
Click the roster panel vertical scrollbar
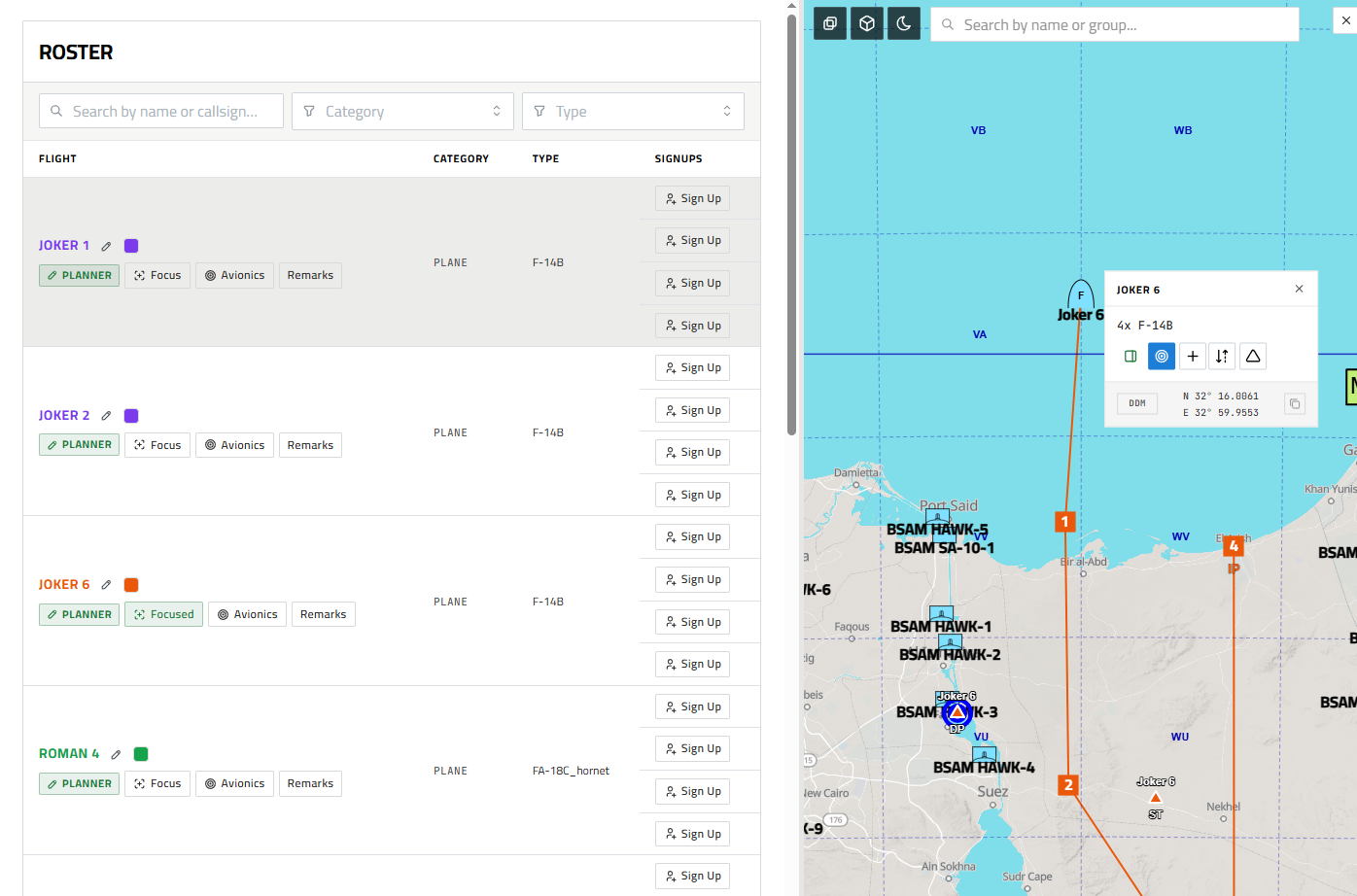pos(791,224)
